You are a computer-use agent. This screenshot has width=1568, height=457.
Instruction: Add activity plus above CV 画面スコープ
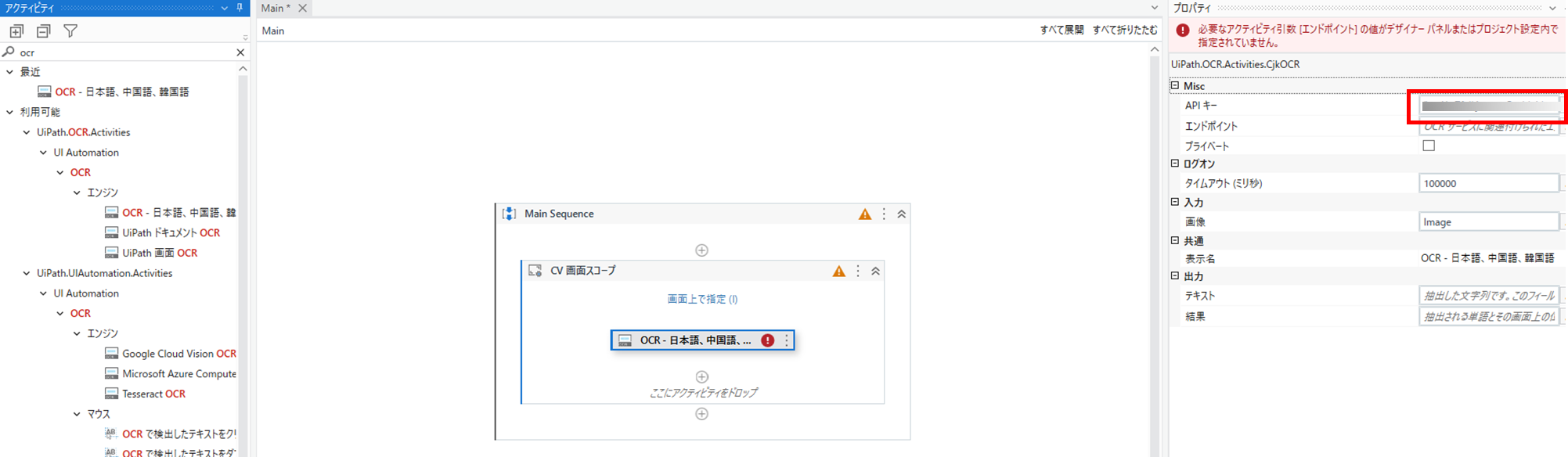click(x=702, y=250)
